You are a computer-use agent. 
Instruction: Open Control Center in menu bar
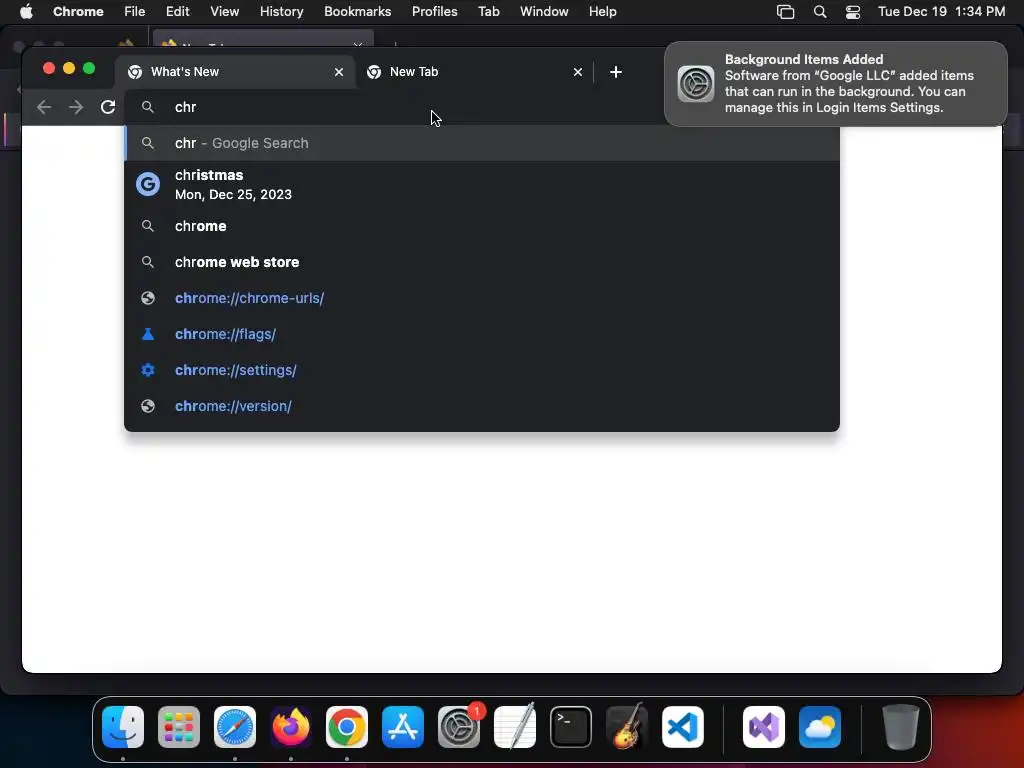point(853,12)
